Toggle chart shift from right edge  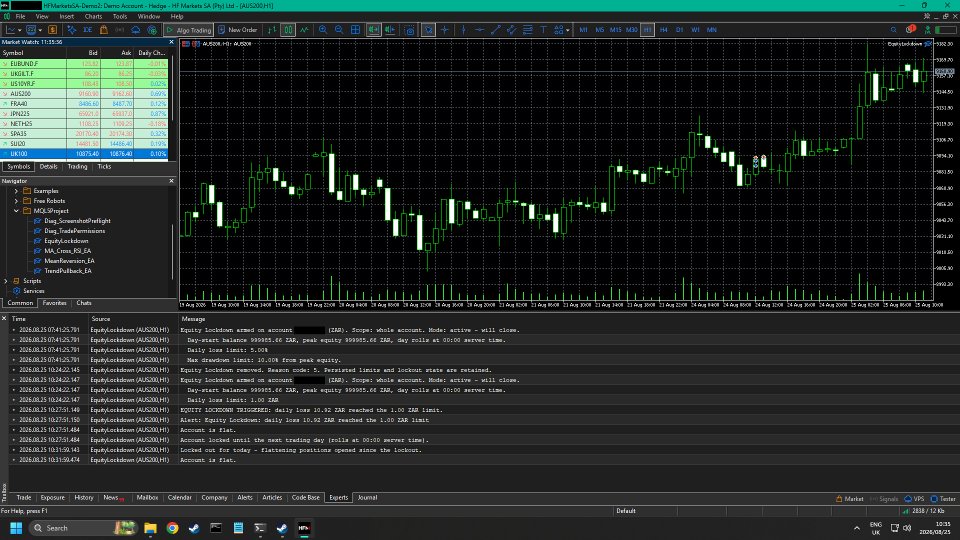(x=389, y=29)
